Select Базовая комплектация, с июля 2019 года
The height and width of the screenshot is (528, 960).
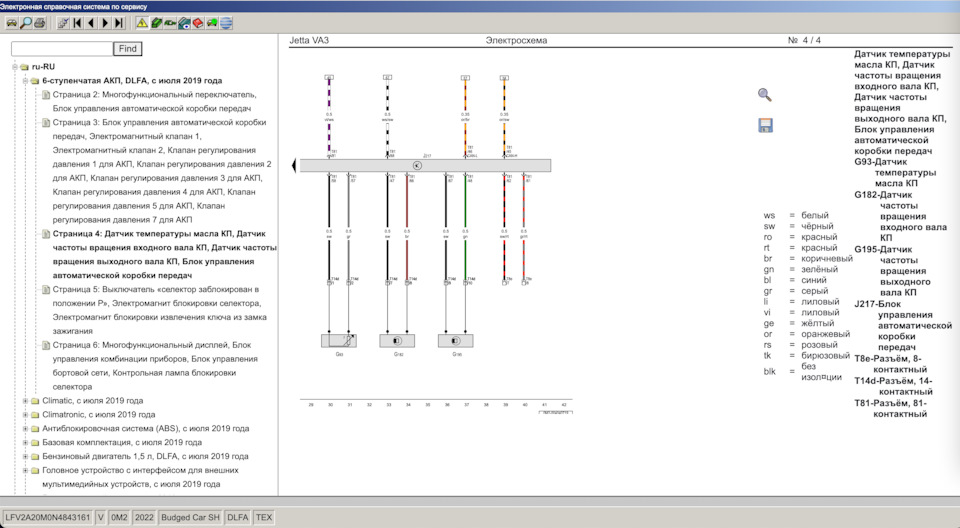[x=122, y=442]
